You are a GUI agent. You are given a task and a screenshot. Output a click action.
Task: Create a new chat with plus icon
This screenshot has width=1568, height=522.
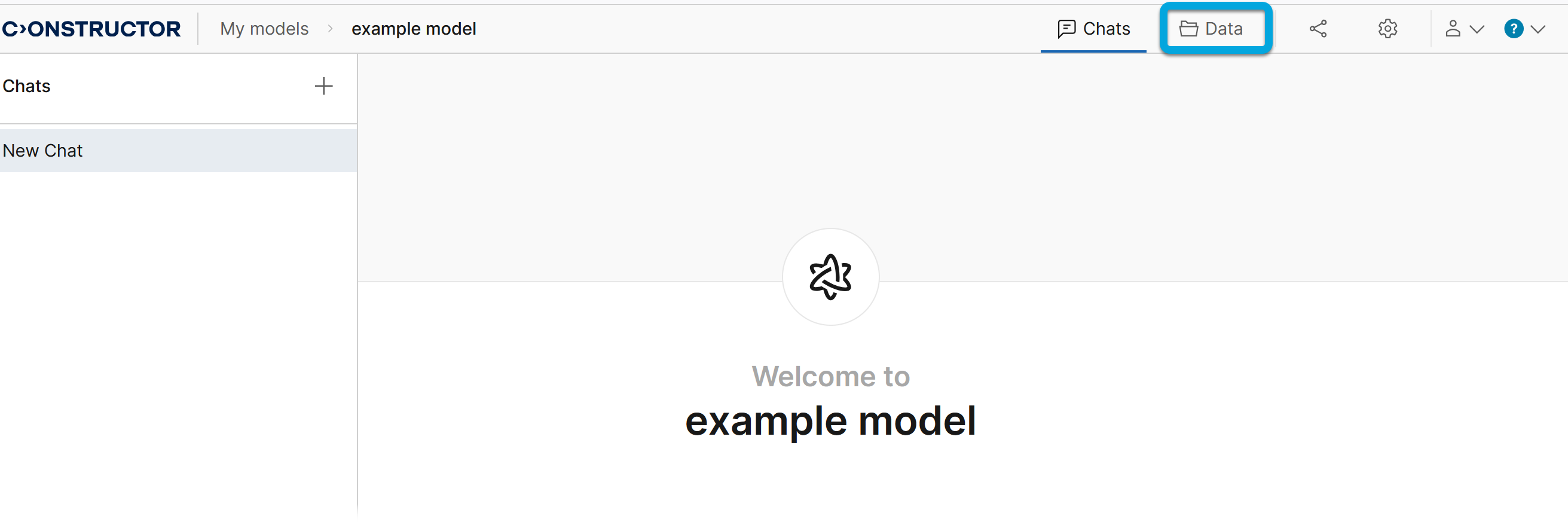click(x=323, y=86)
